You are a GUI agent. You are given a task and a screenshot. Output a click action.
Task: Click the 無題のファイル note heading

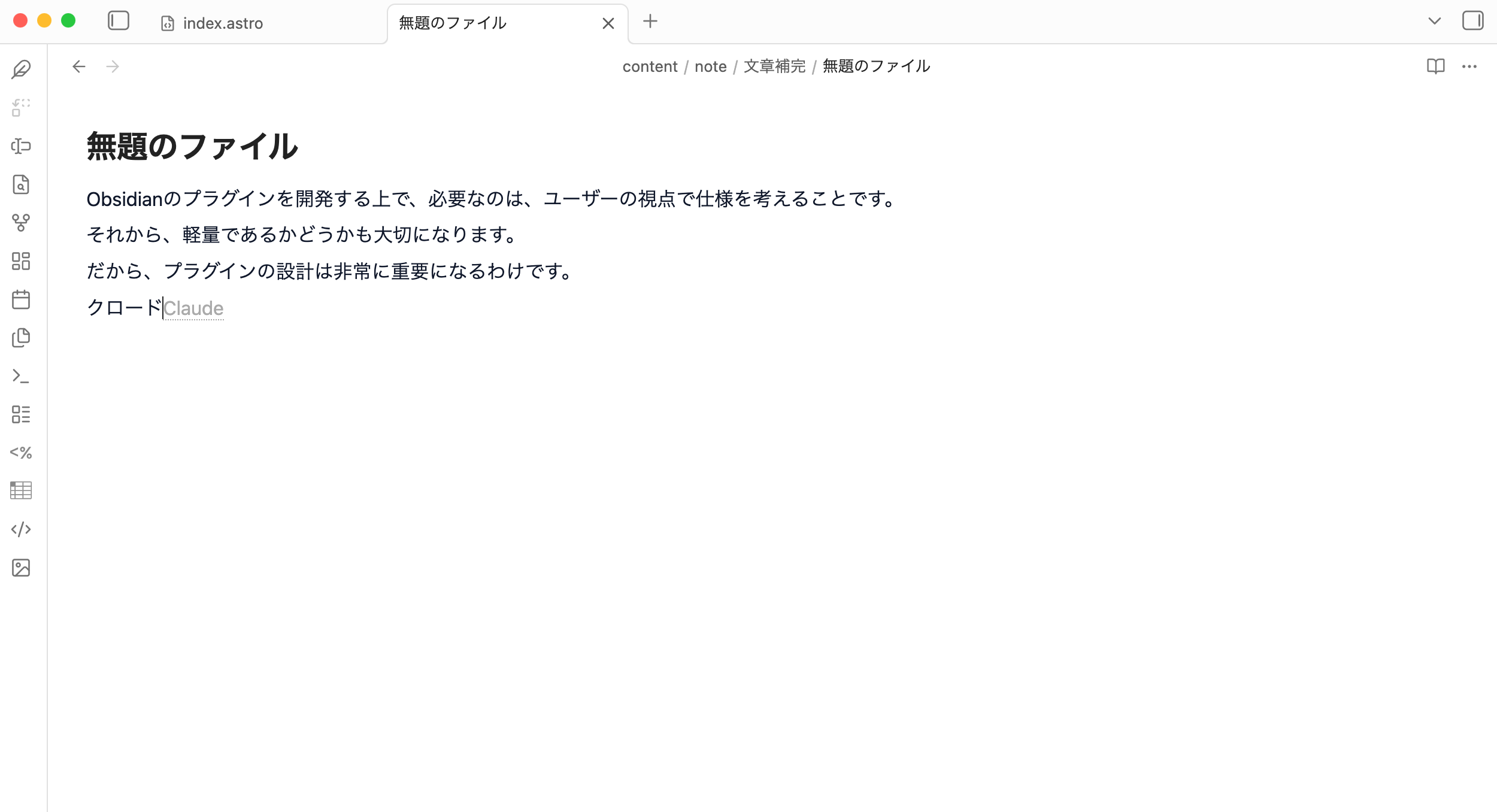click(x=192, y=147)
